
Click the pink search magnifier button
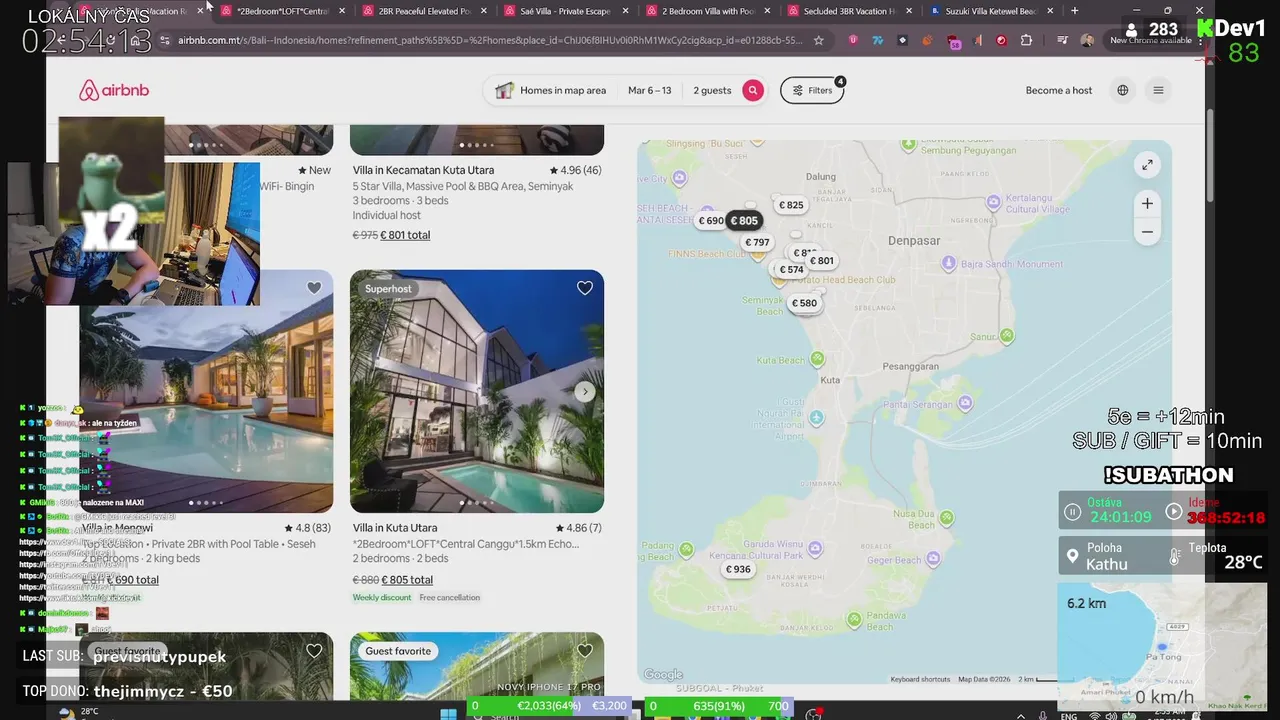tap(753, 90)
